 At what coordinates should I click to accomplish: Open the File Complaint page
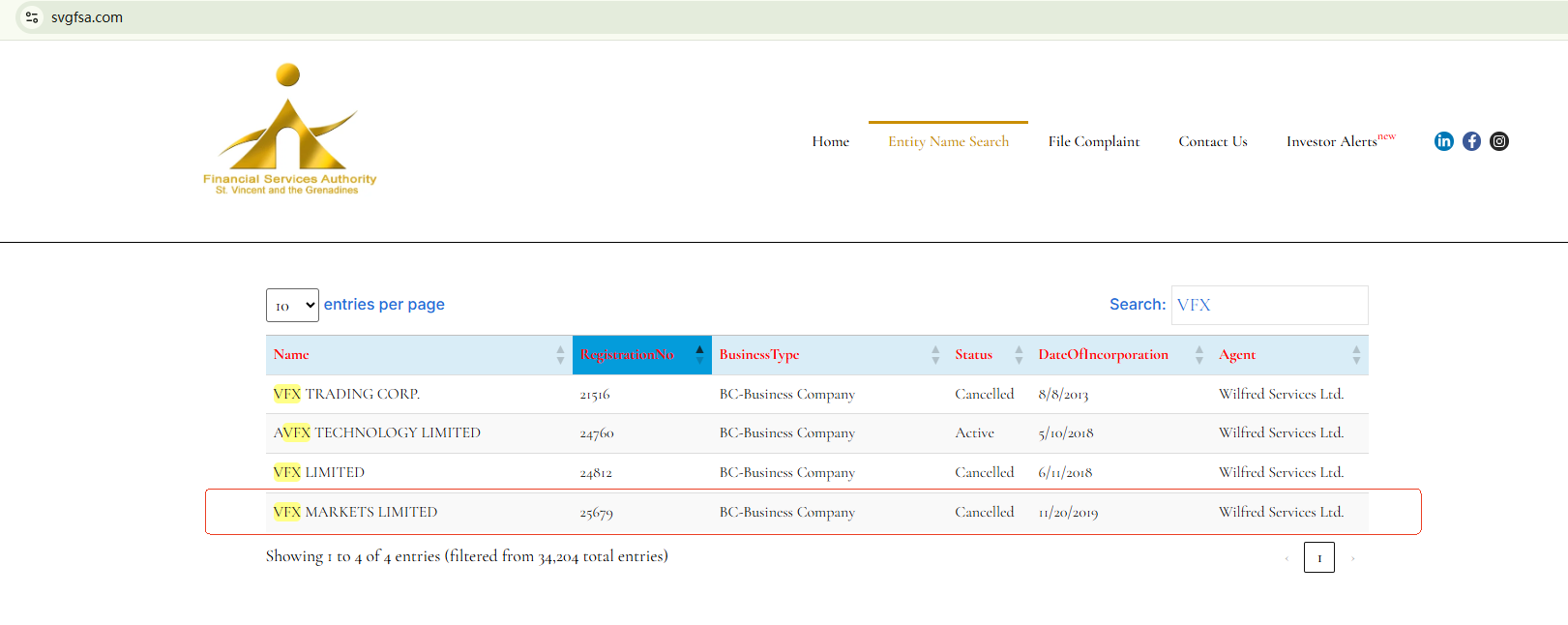[x=1093, y=141]
